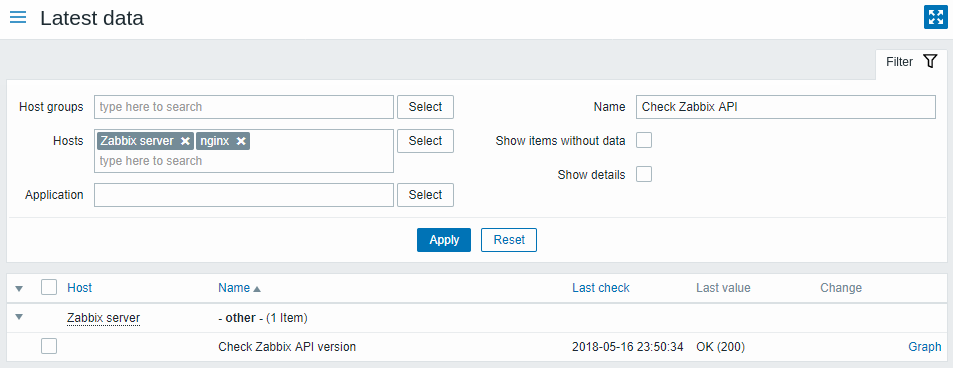
Task: Open Hosts Select popup
Action: [x=425, y=141]
